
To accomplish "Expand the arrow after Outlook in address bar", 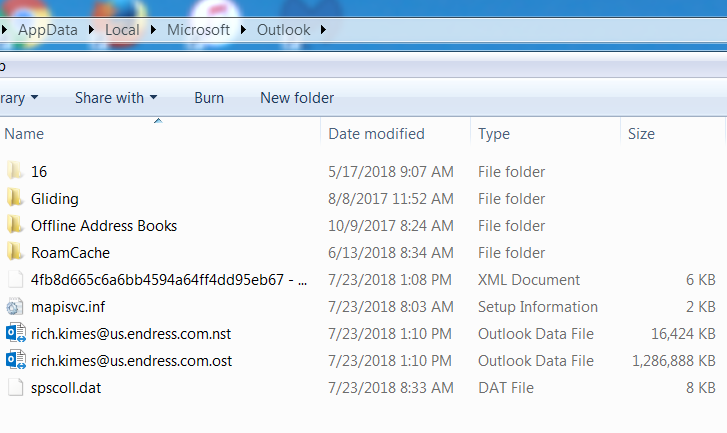I will coord(323,30).
